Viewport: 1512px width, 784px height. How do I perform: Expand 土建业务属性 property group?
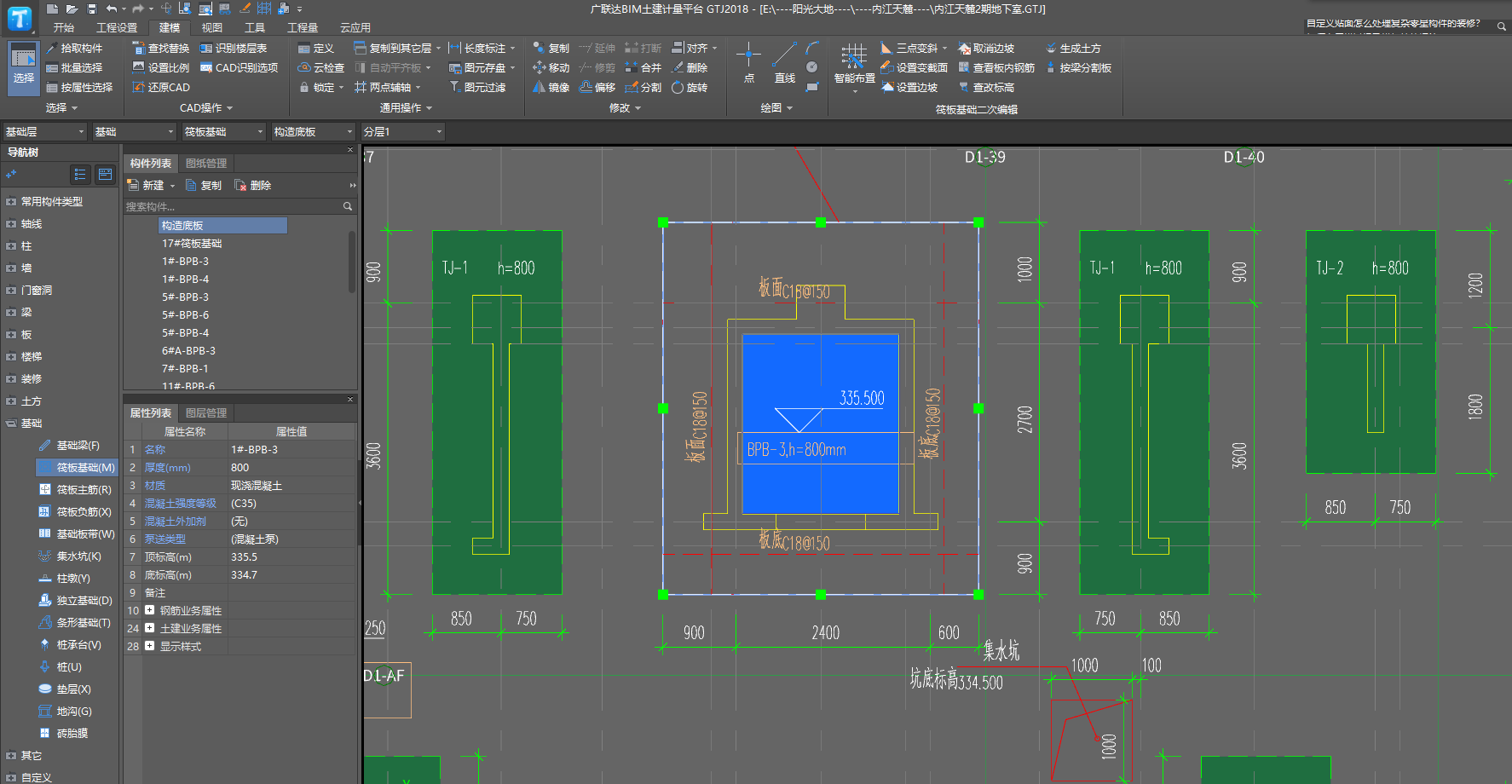pyautogui.click(x=150, y=628)
